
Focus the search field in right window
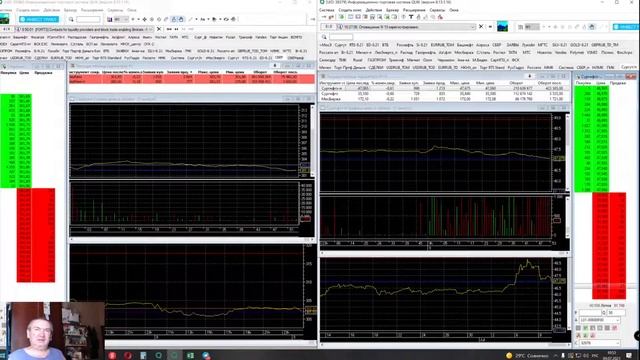(341, 37)
